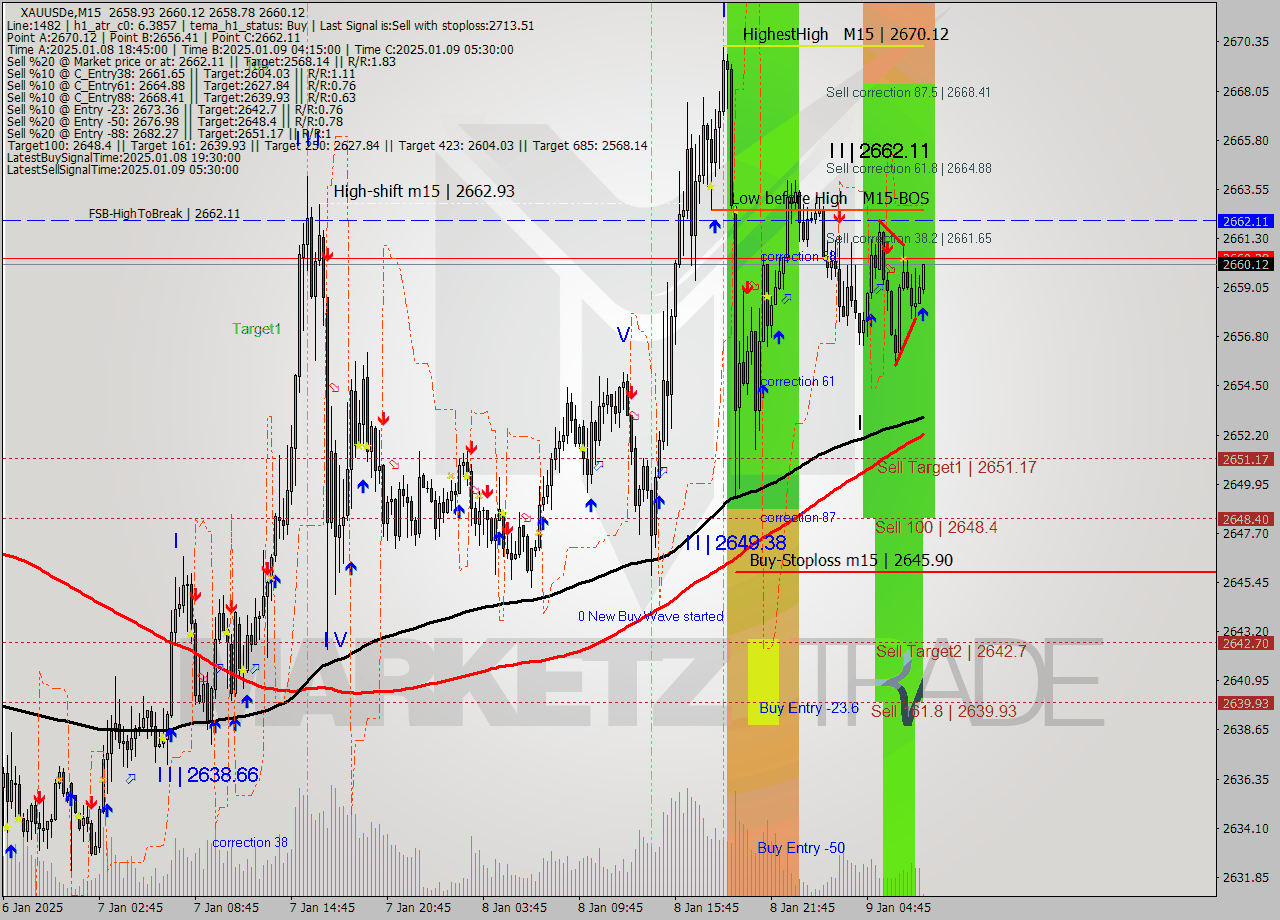The height and width of the screenshot is (920, 1280).
Task: Click the 'Sell 100 | 2648.4' label
Action: pos(935,526)
